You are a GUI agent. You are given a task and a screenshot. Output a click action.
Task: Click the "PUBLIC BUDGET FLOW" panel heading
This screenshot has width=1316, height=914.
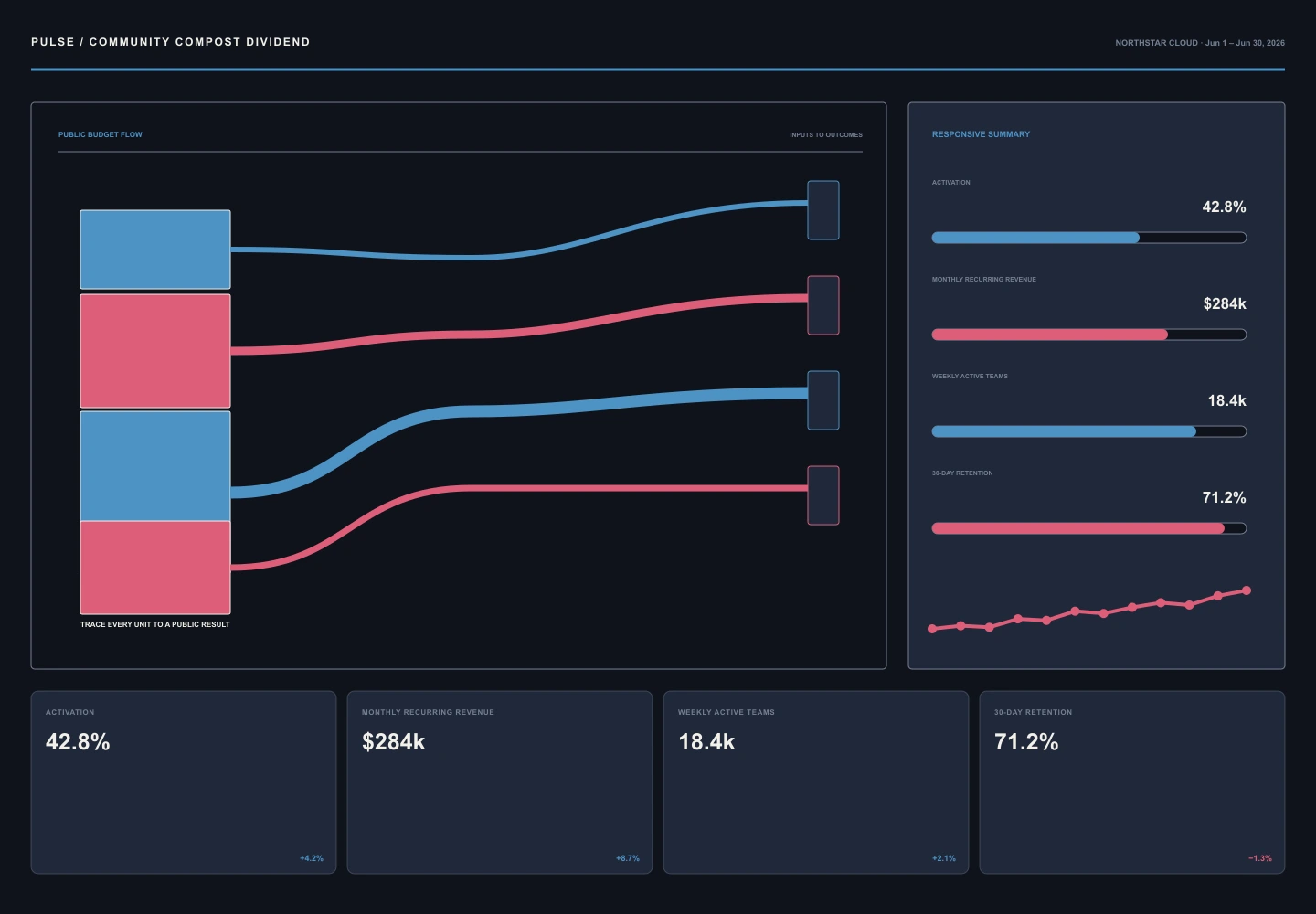[x=101, y=134]
